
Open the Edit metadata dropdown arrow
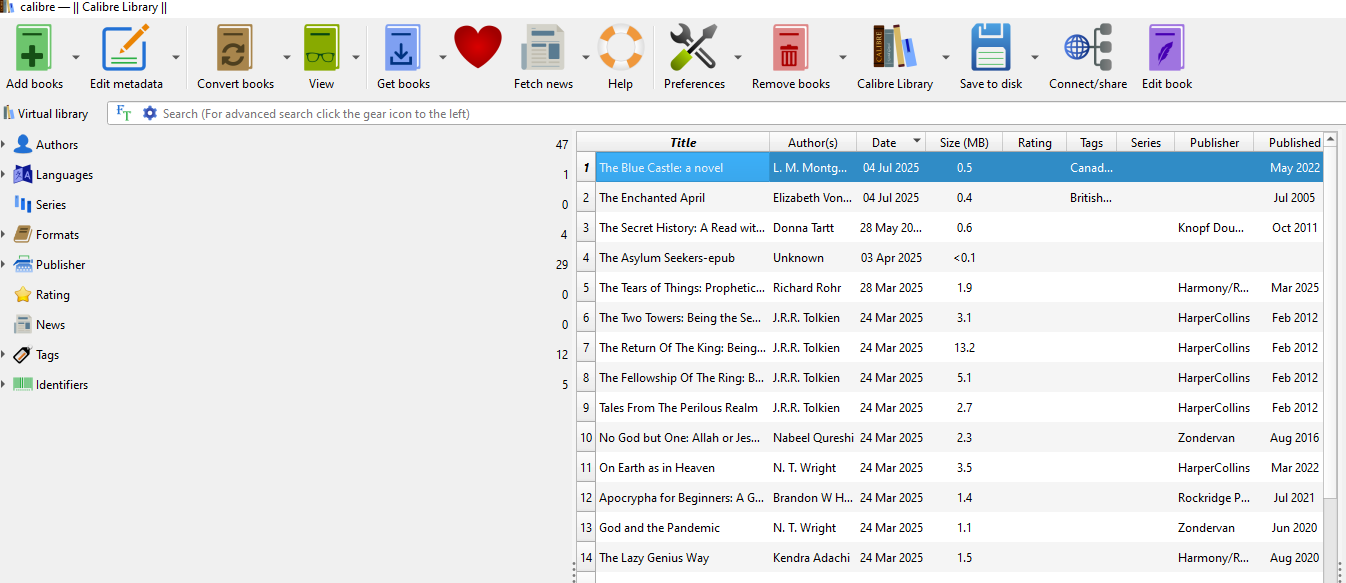click(x=176, y=57)
